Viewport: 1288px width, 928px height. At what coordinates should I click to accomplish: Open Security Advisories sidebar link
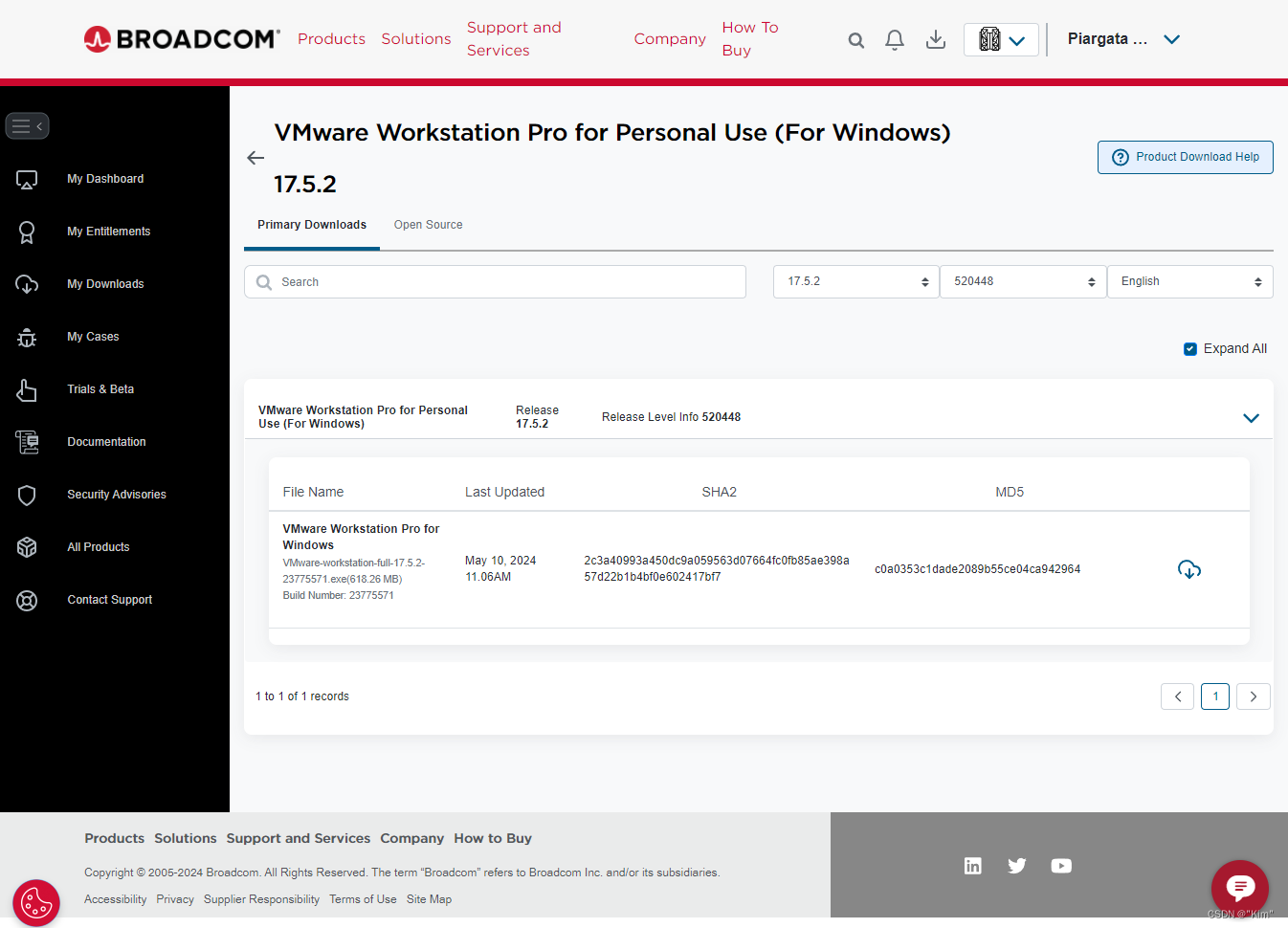click(x=117, y=495)
